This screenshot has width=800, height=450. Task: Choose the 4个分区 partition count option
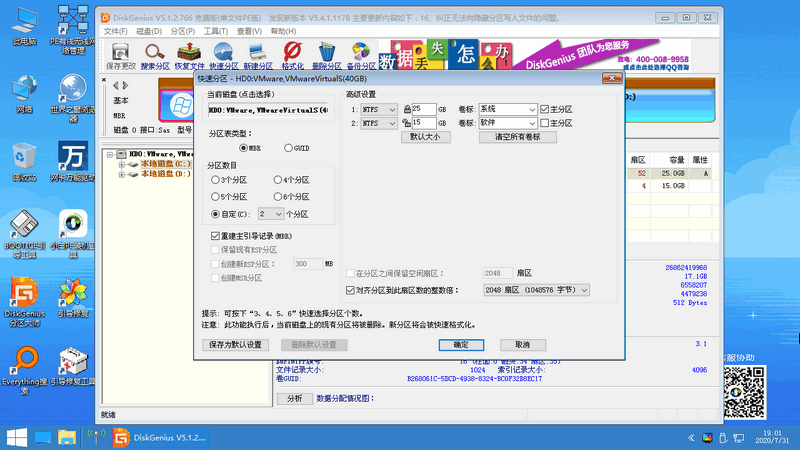278,180
